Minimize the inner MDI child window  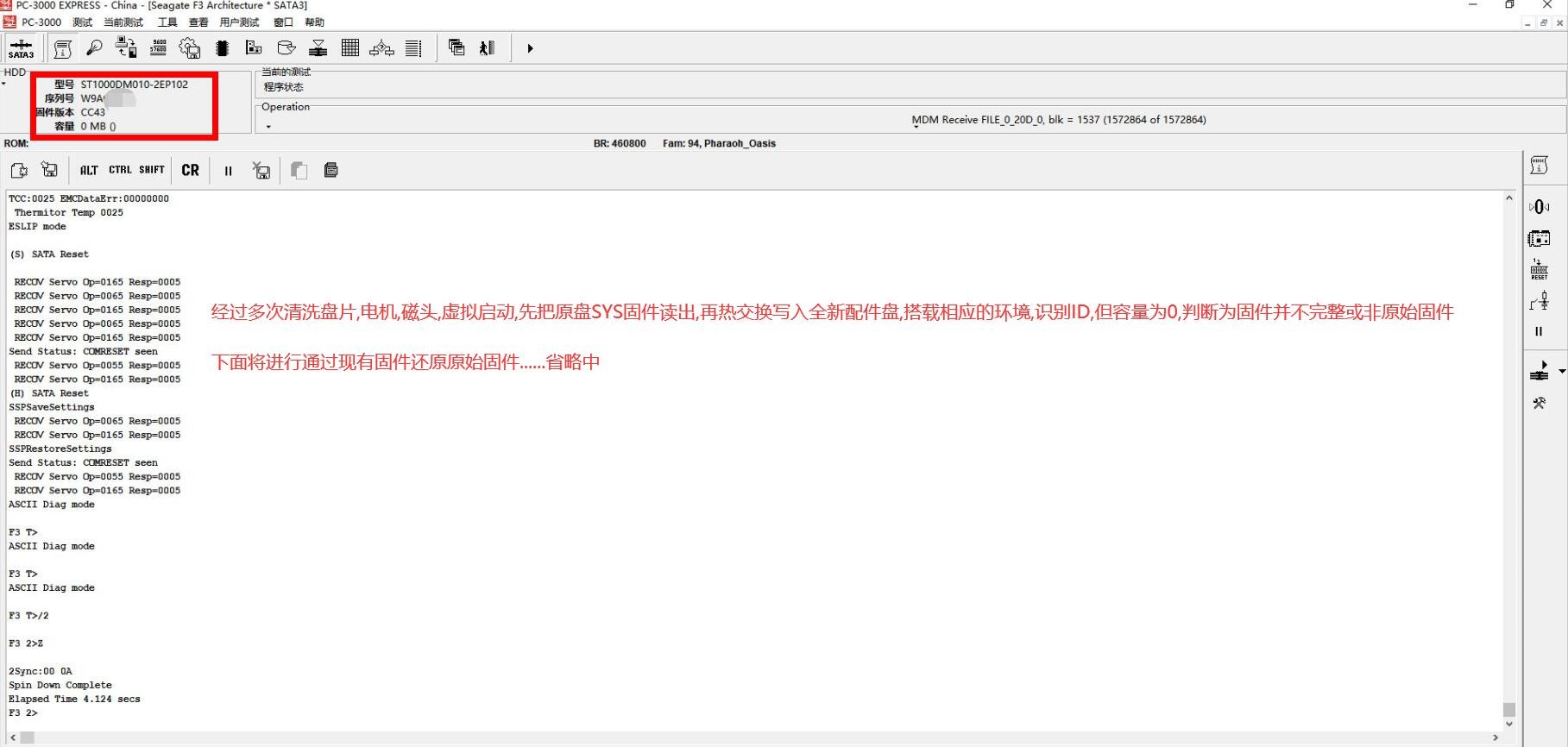click(x=1527, y=23)
